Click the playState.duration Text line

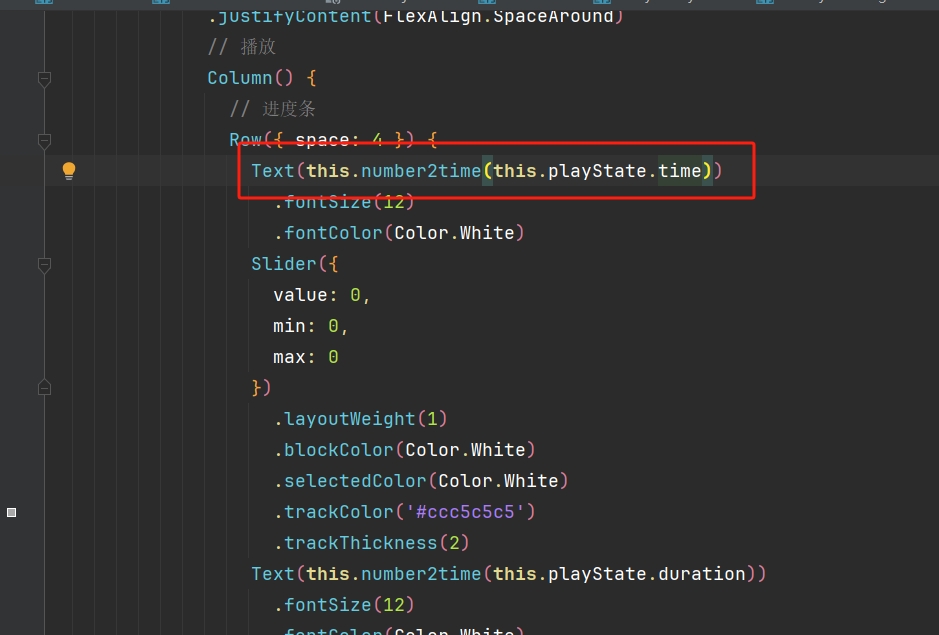[x=508, y=574]
